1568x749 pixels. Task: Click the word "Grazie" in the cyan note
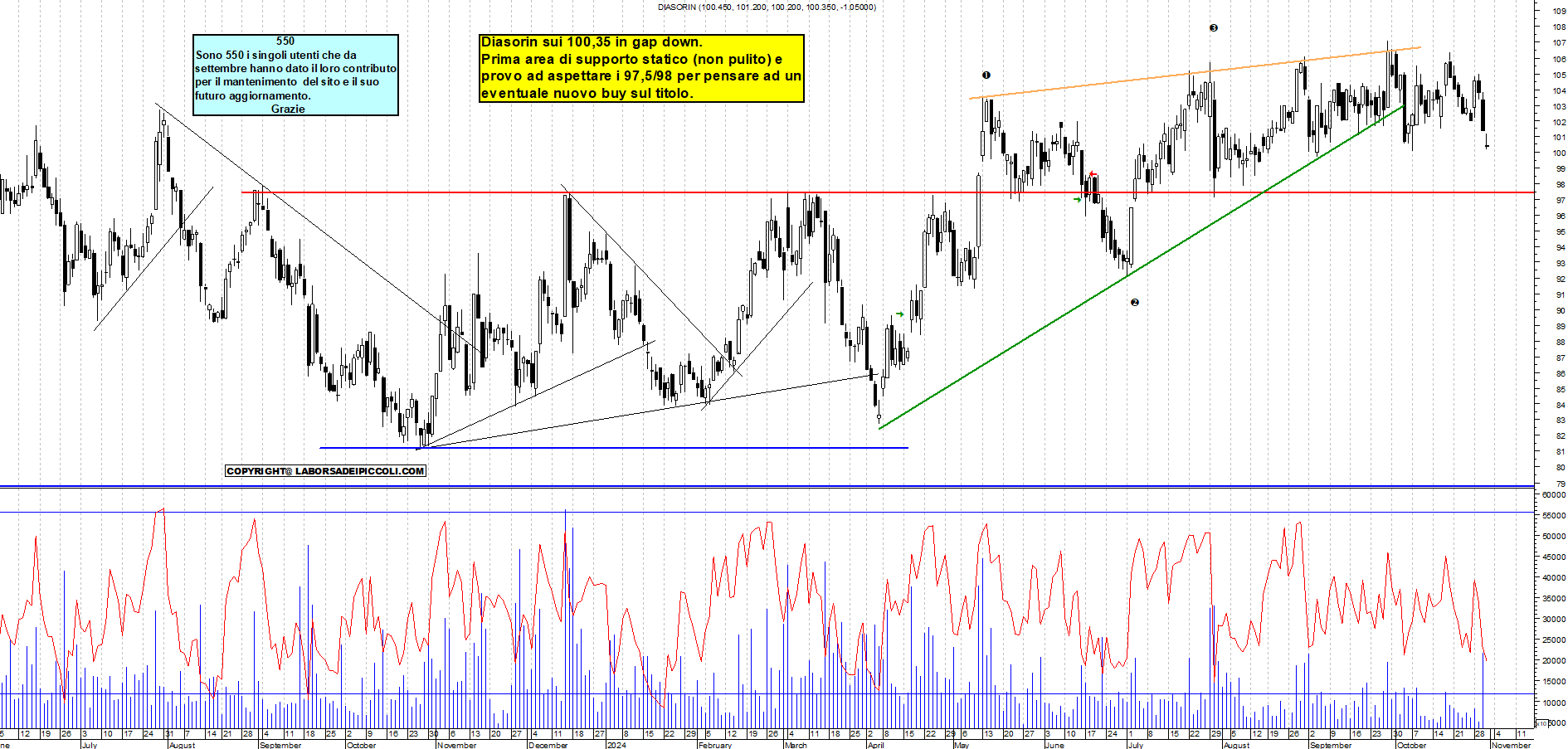click(x=288, y=109)
